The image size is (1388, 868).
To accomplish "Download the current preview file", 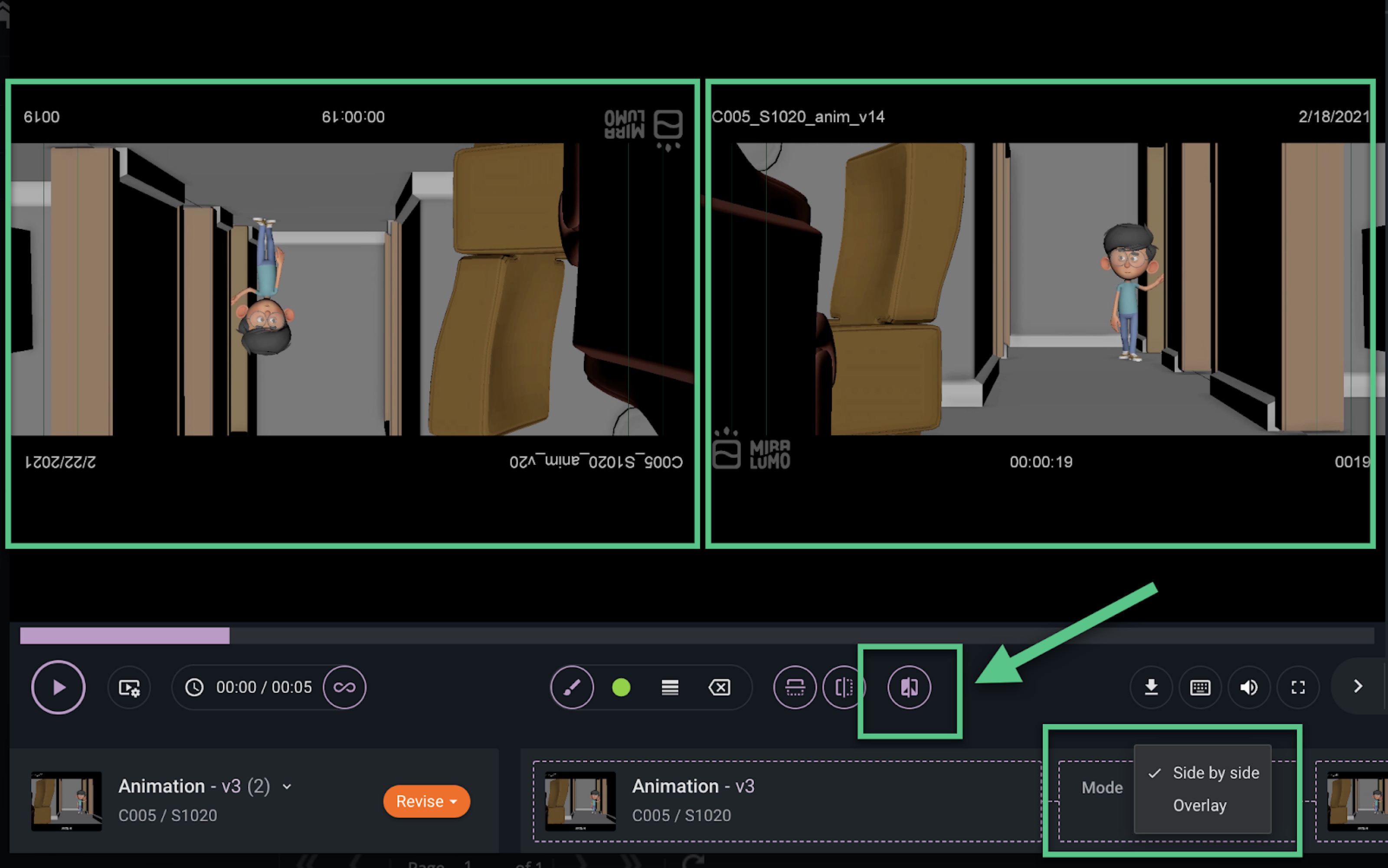I will (x=1151, y=687).
